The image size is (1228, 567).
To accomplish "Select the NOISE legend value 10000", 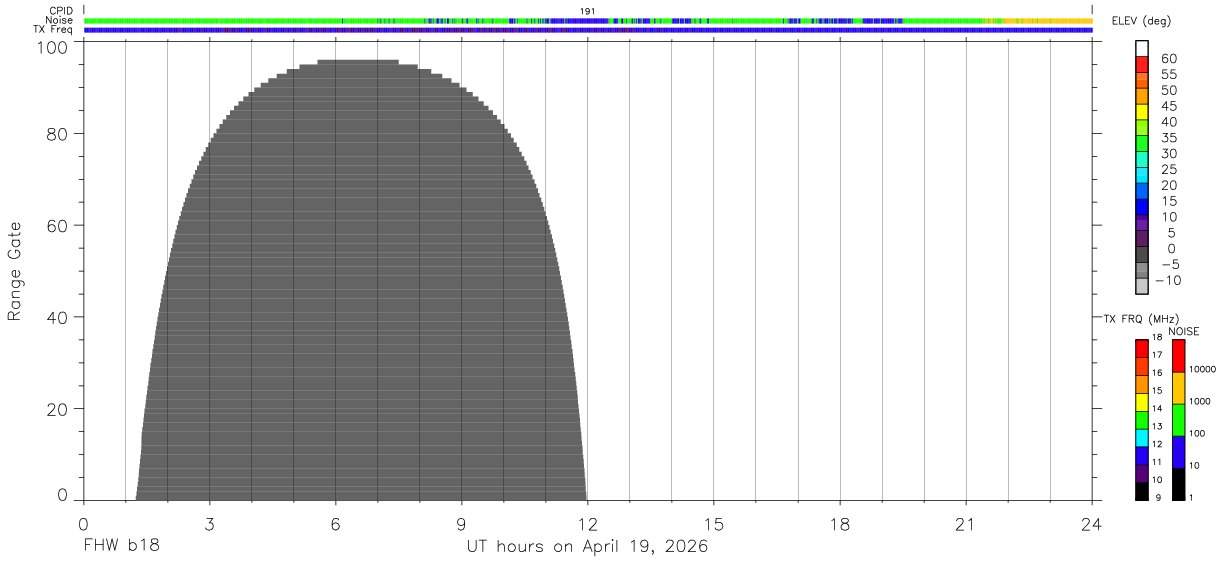I will coord(1202,369).
